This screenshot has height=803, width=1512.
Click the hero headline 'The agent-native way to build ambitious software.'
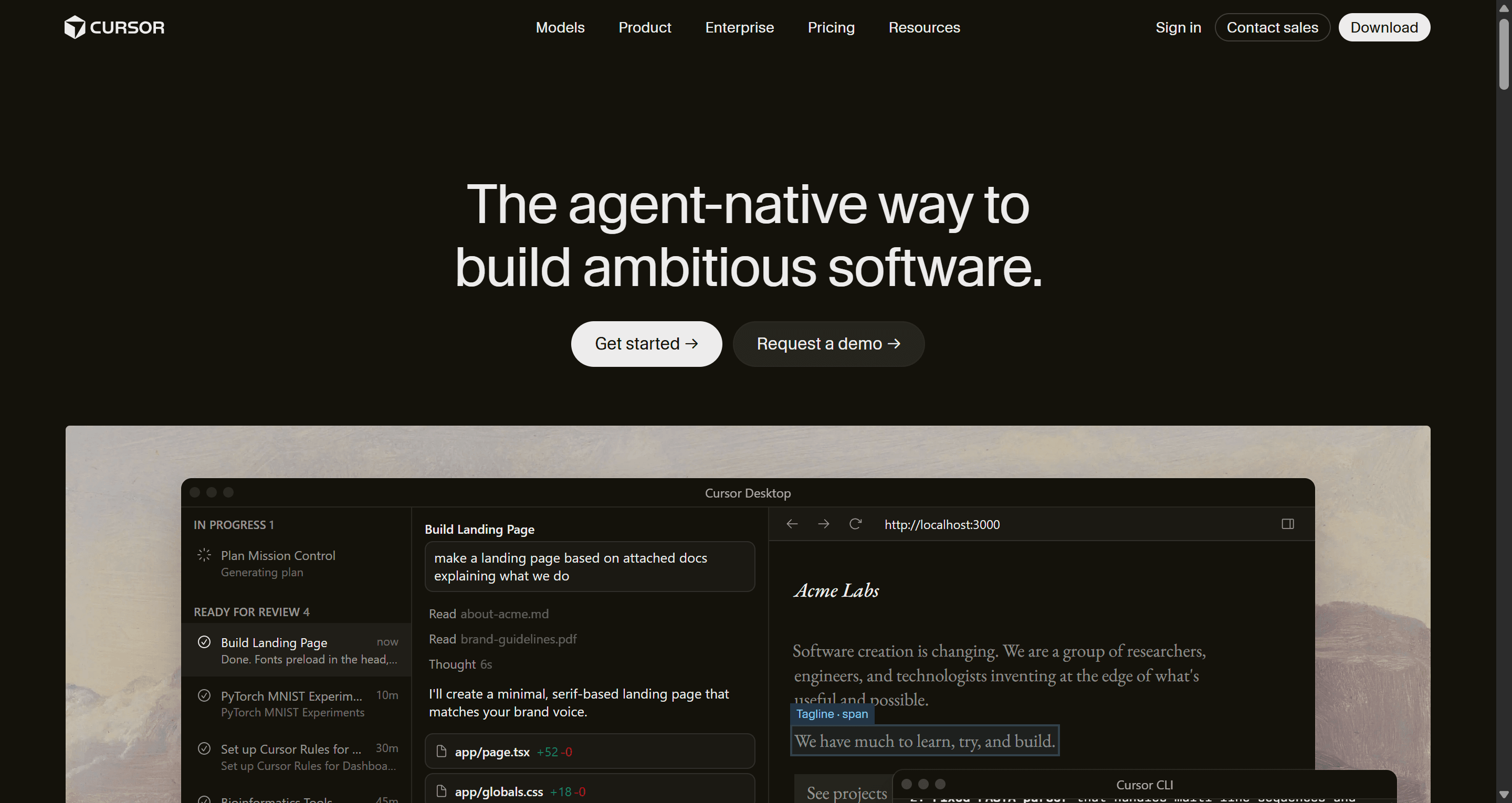tap(748, 235)
